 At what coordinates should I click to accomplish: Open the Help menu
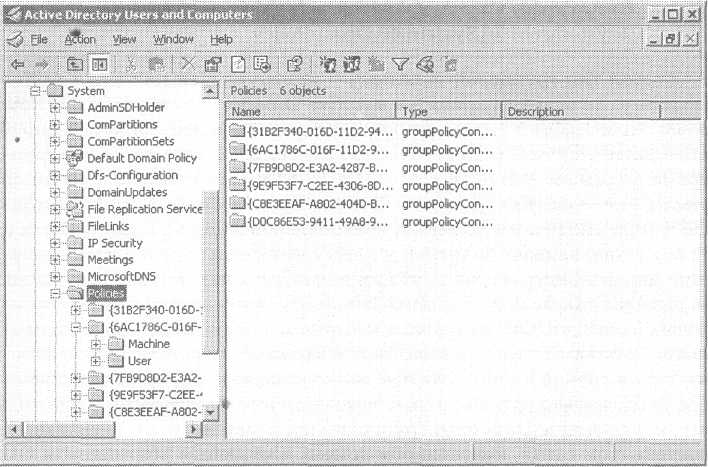(221, 40)
